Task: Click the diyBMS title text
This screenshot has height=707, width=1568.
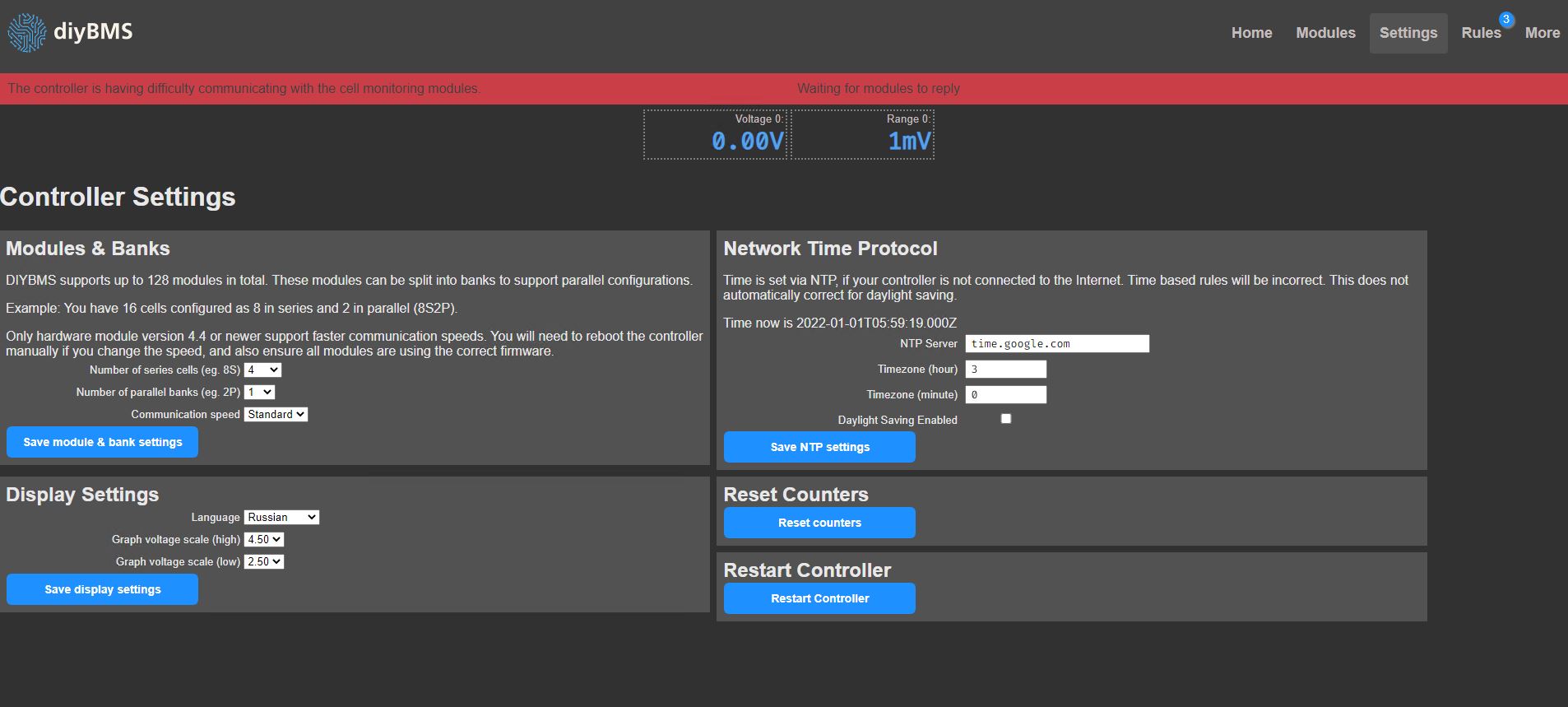Action: [93, 31]
